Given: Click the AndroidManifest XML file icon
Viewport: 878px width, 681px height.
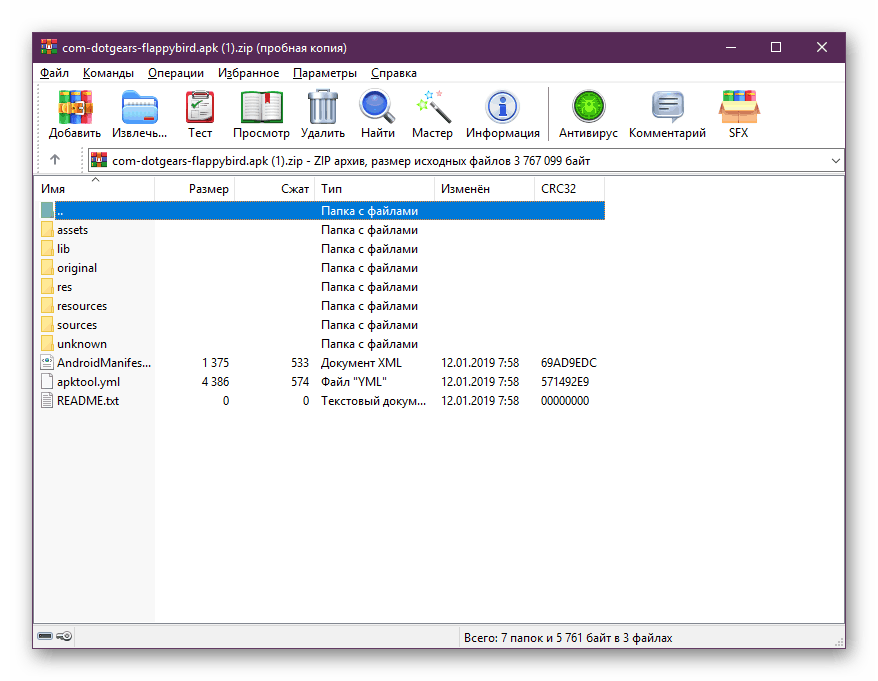Looking at the screenshot, I should click(48, 362).
